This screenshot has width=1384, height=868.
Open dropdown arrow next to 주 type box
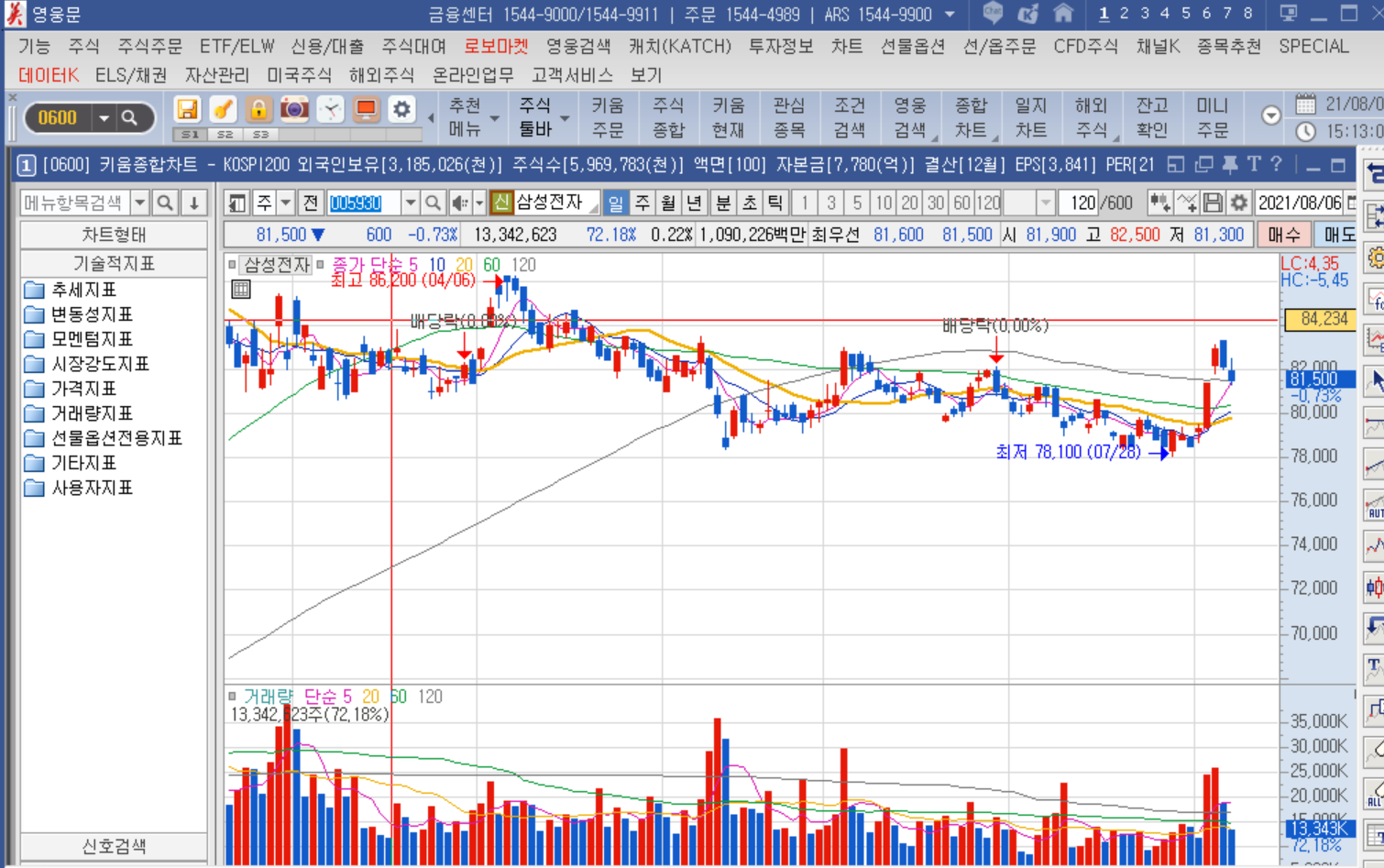pos(286,203)
